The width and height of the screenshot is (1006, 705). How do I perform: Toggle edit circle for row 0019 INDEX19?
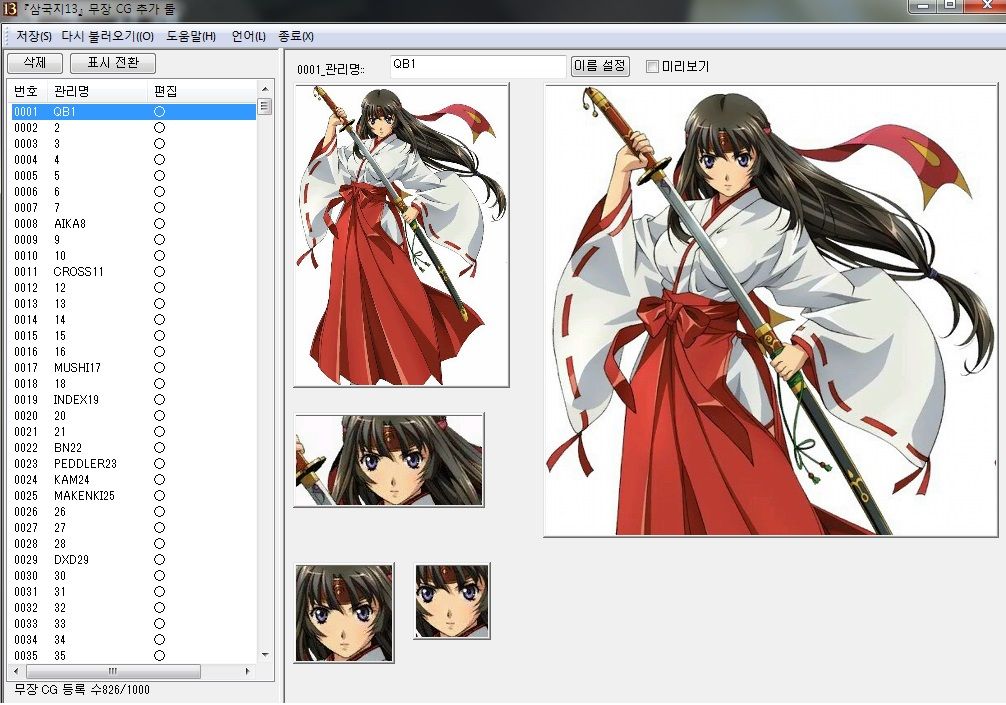click(160, 400)
